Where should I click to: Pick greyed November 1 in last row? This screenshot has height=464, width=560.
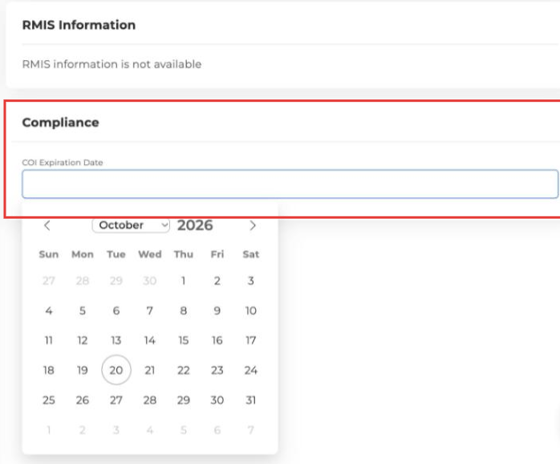coord(49,430)
